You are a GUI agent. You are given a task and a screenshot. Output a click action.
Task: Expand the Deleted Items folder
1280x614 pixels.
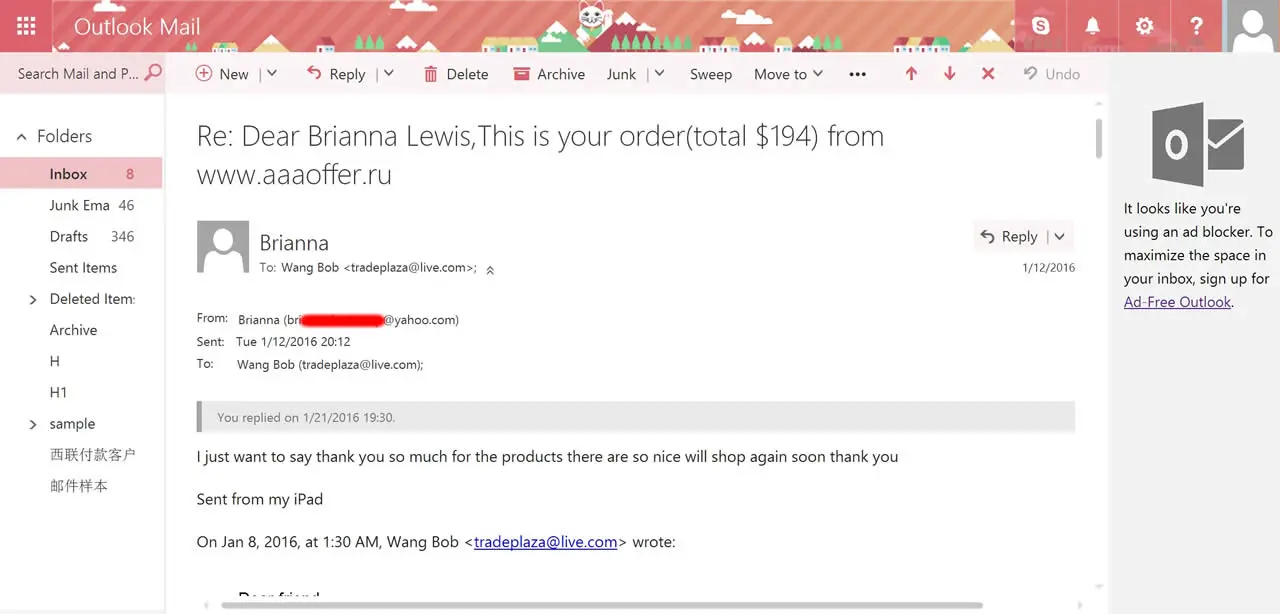point(33,299)
